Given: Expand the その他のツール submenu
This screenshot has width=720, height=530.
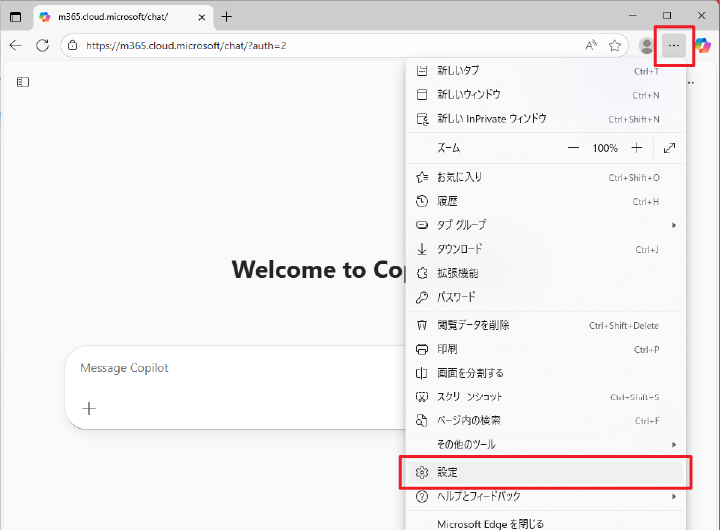Looking at the screenshot, I should point(545,444).
